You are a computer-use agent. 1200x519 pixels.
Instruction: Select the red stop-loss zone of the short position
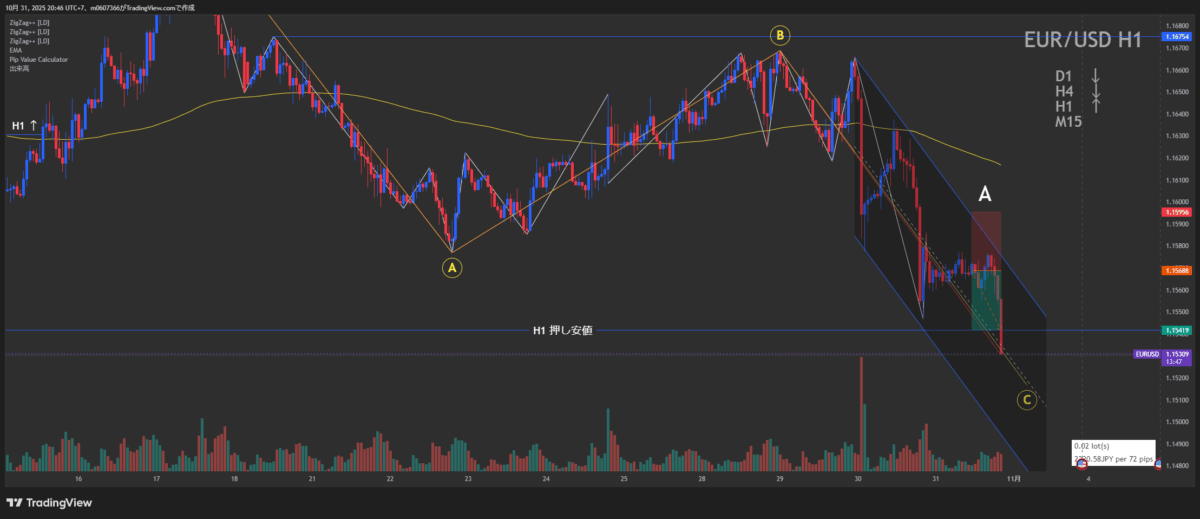pyautogui.click(x=986, y=238)
